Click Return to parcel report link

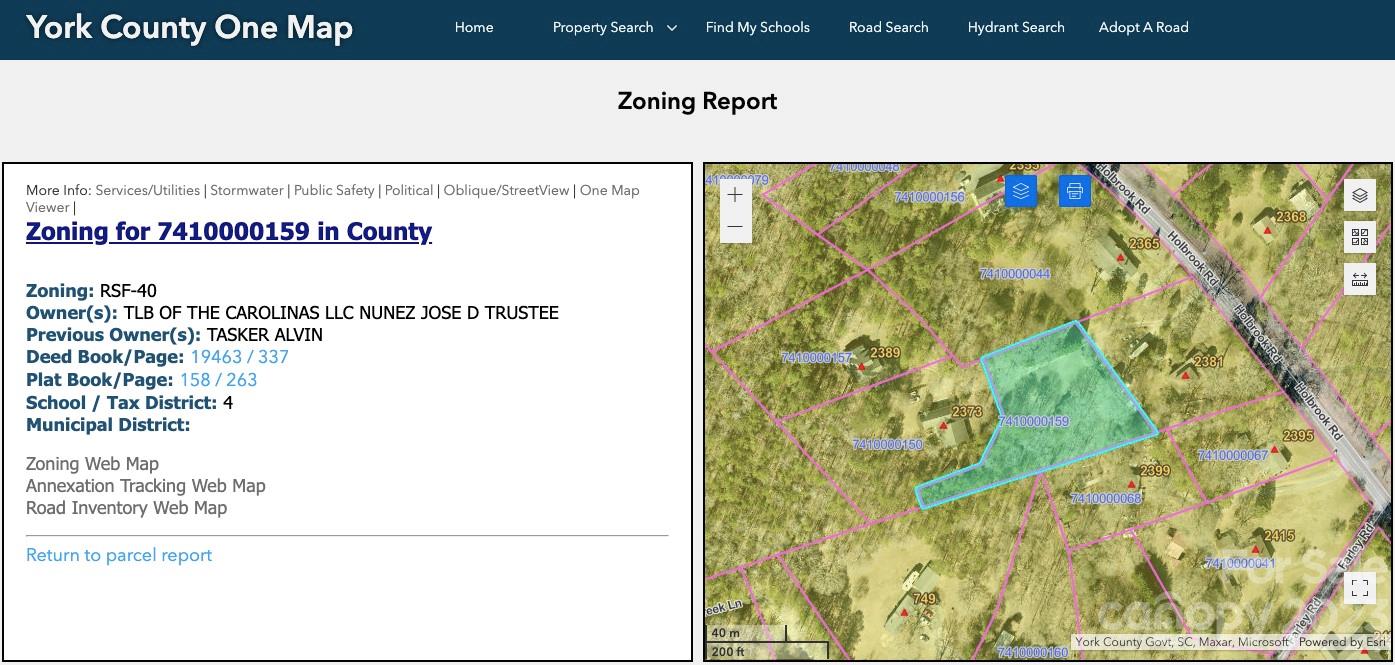click(x=119, y=555)
